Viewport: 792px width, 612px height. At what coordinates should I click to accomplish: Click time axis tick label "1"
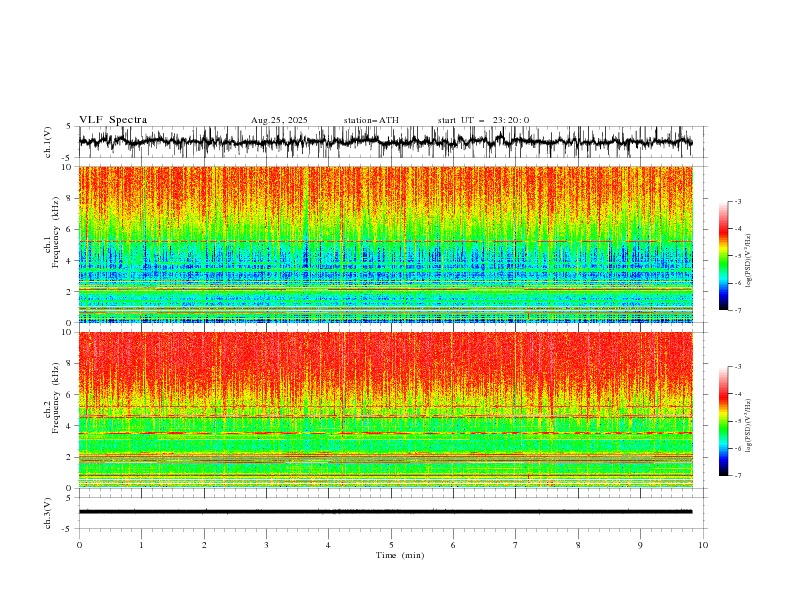pos(141,545)
